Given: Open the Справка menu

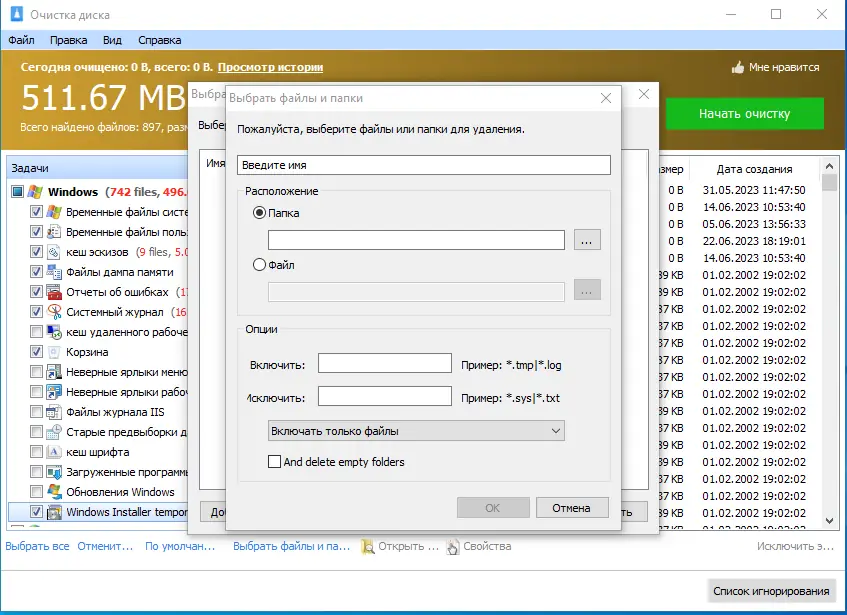Looking at the screenshot, I should coord(159,40).
